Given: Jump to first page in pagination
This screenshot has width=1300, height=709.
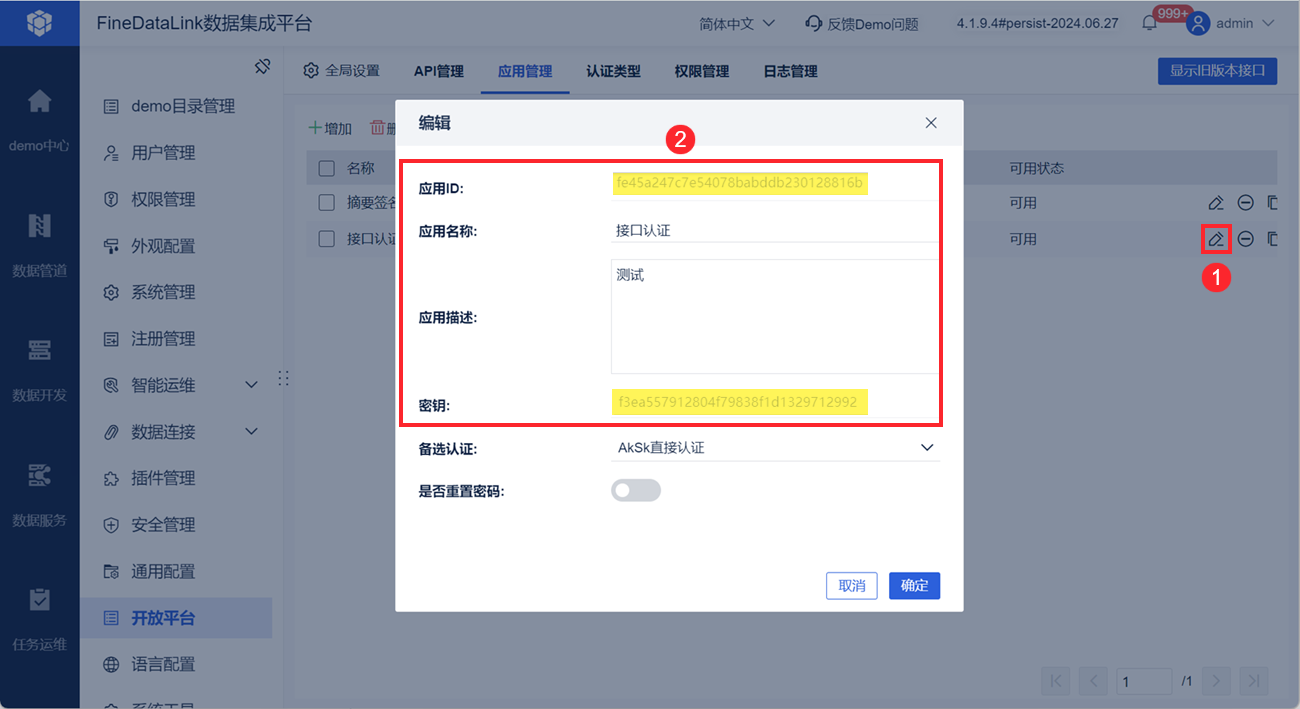Looking at the screenshot, I should point(1056,681).
